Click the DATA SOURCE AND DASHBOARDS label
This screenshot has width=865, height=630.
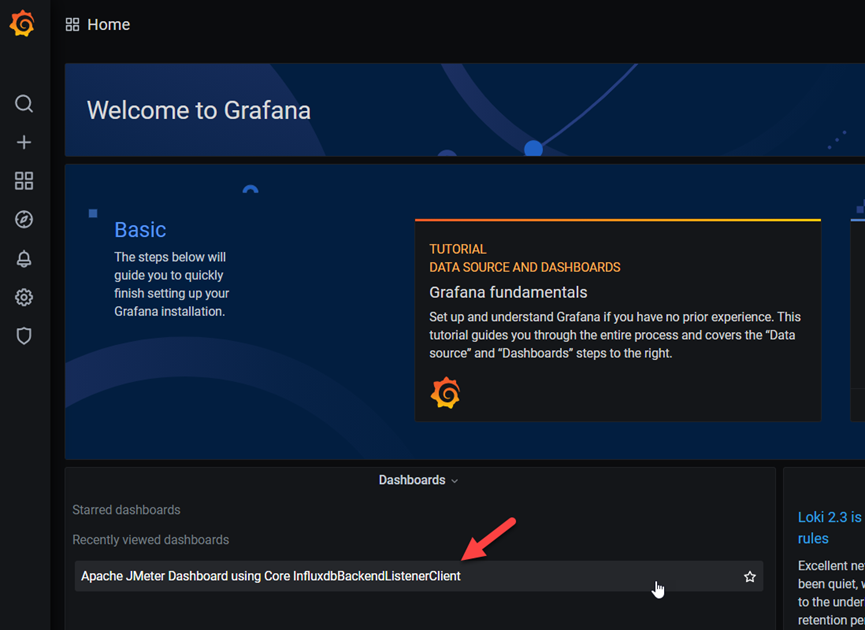pos(525,267)
